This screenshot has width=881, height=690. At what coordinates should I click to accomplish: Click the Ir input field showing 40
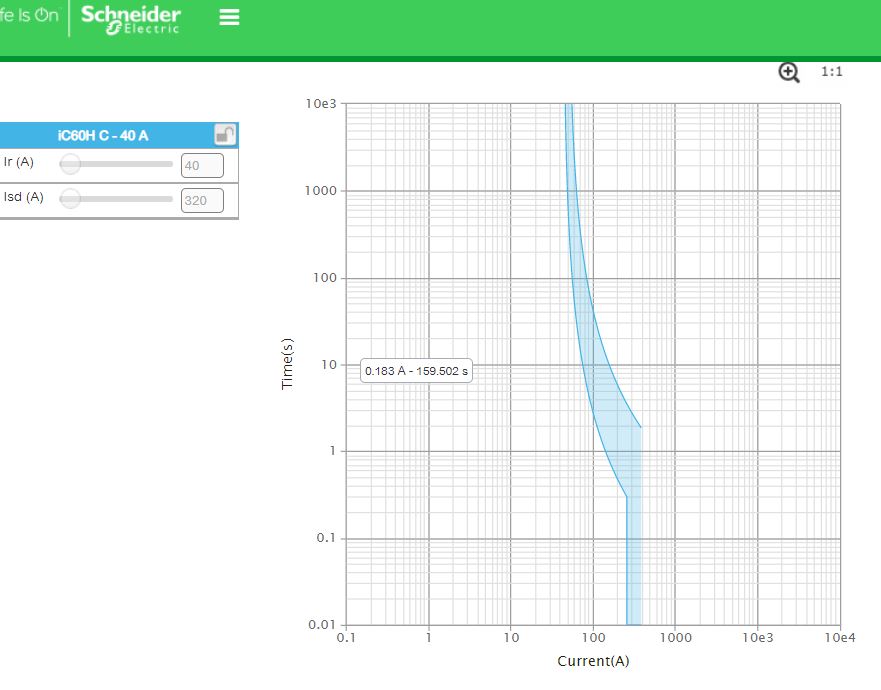[x=202, y=166]
